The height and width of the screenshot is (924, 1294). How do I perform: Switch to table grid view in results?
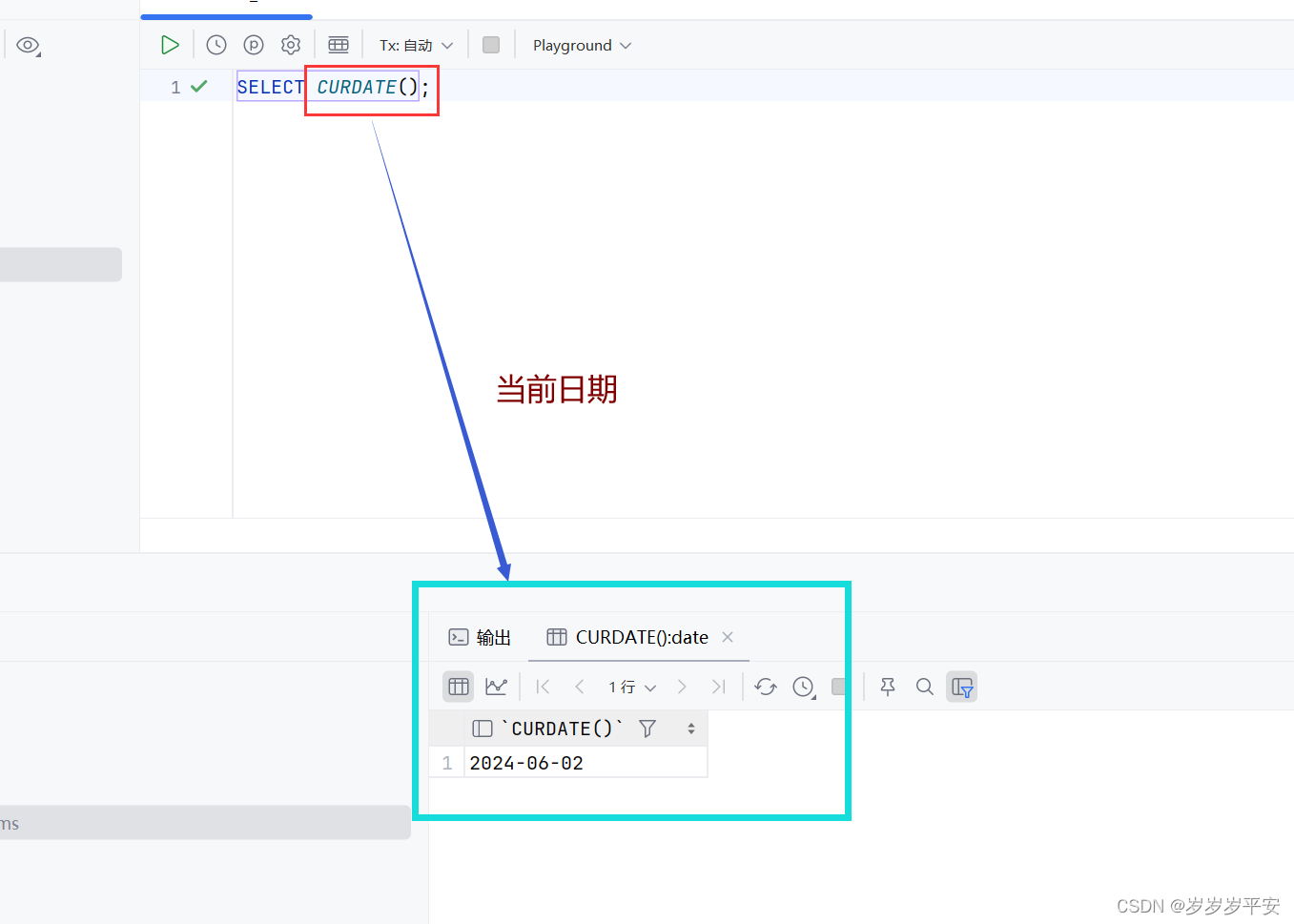coord(459,687)
